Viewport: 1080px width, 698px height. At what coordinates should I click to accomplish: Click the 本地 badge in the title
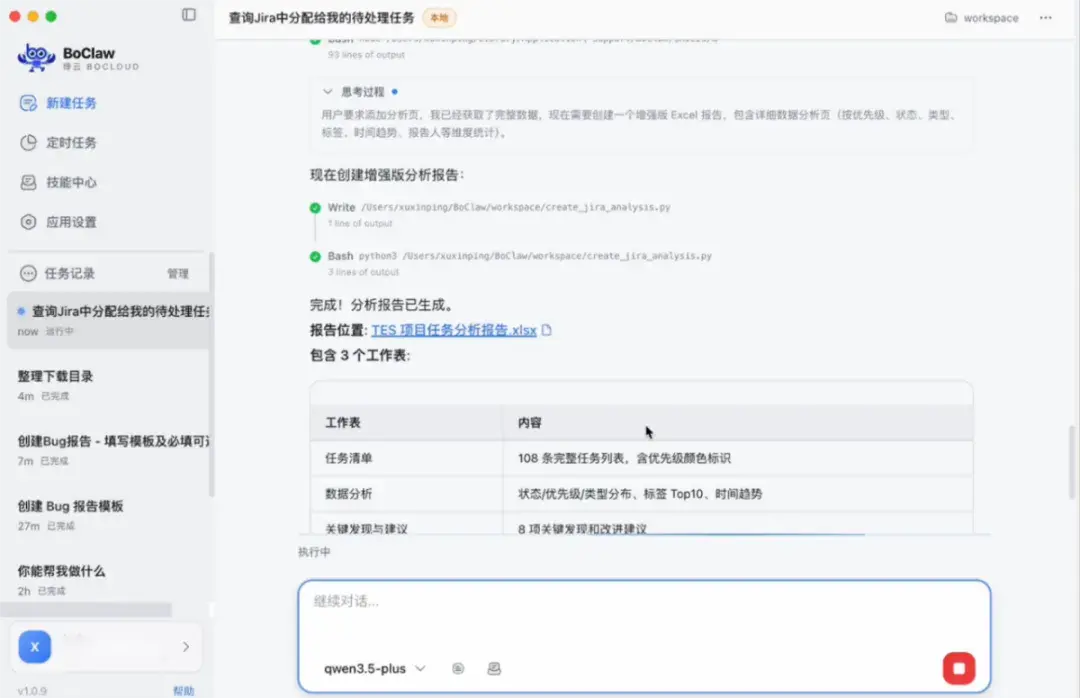pos(439,18)
